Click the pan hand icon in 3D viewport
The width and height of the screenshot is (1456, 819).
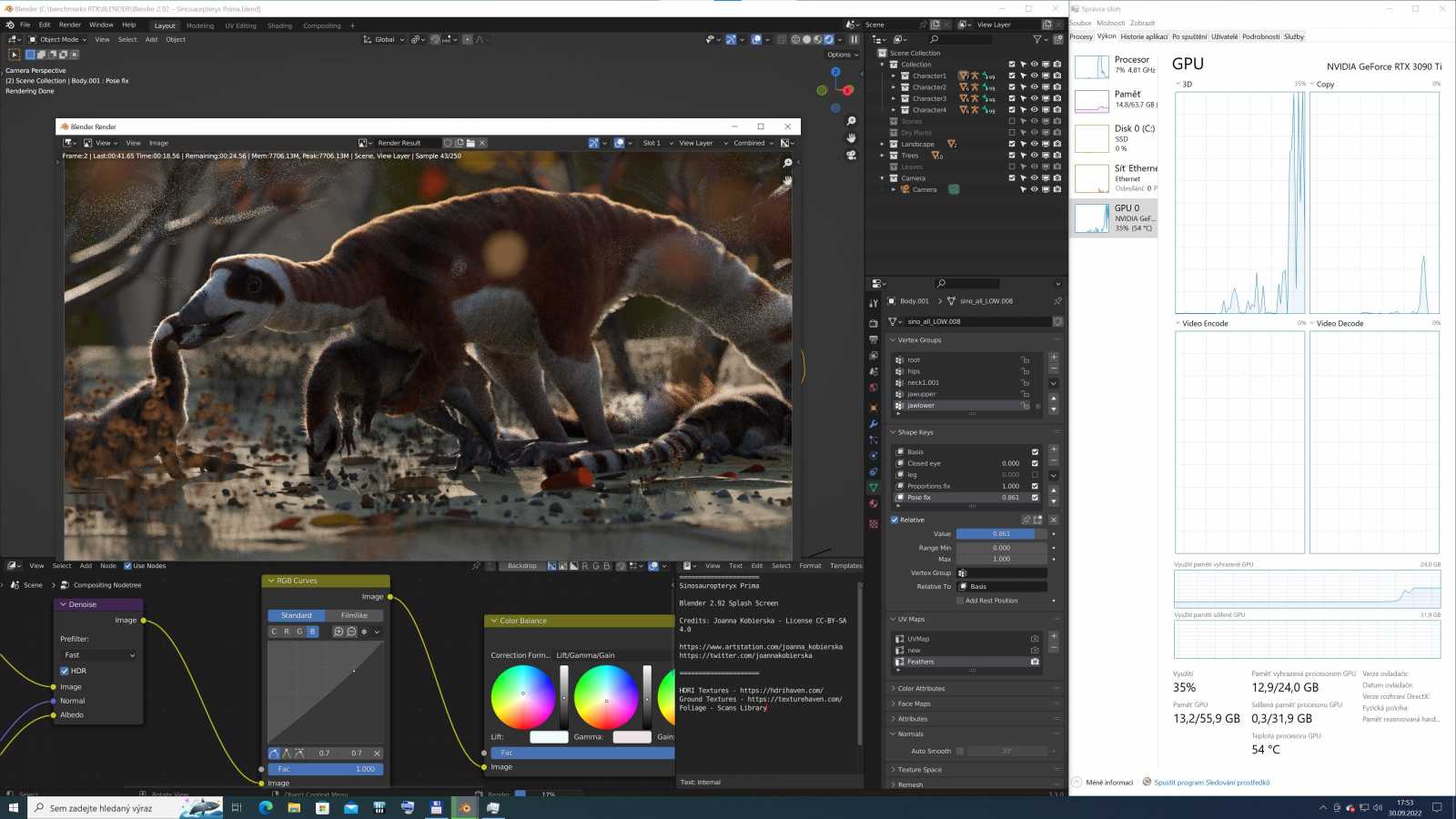pyautogui.click(x=851, y=137)
